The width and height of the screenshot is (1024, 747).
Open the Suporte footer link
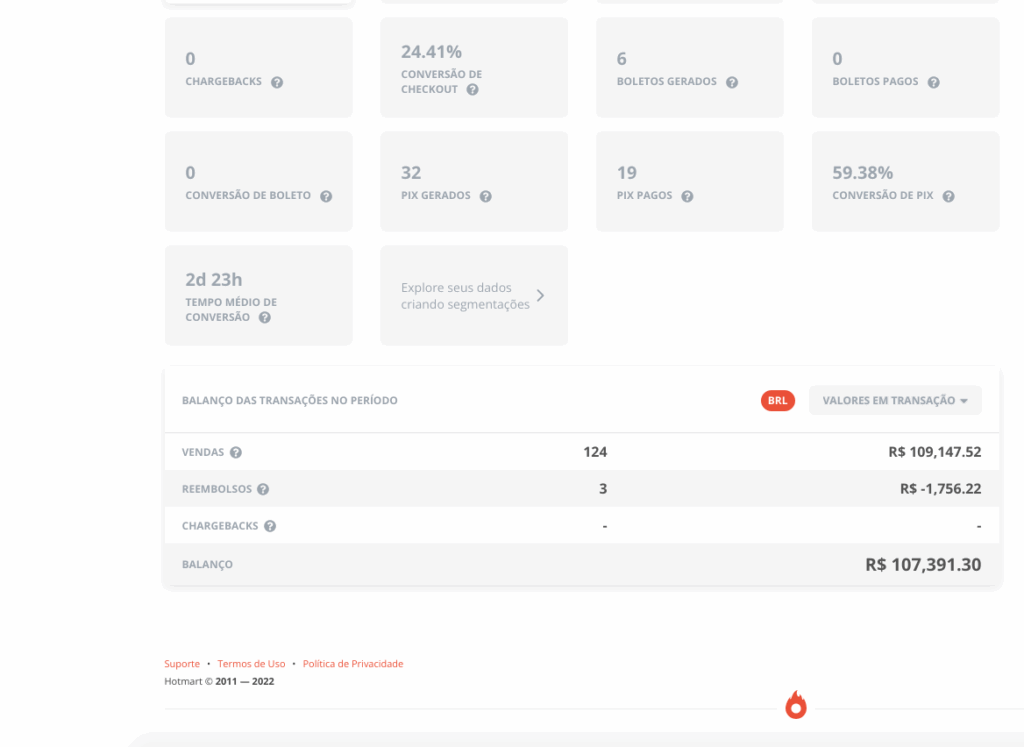pyautogui.click(x=182, y=664)
